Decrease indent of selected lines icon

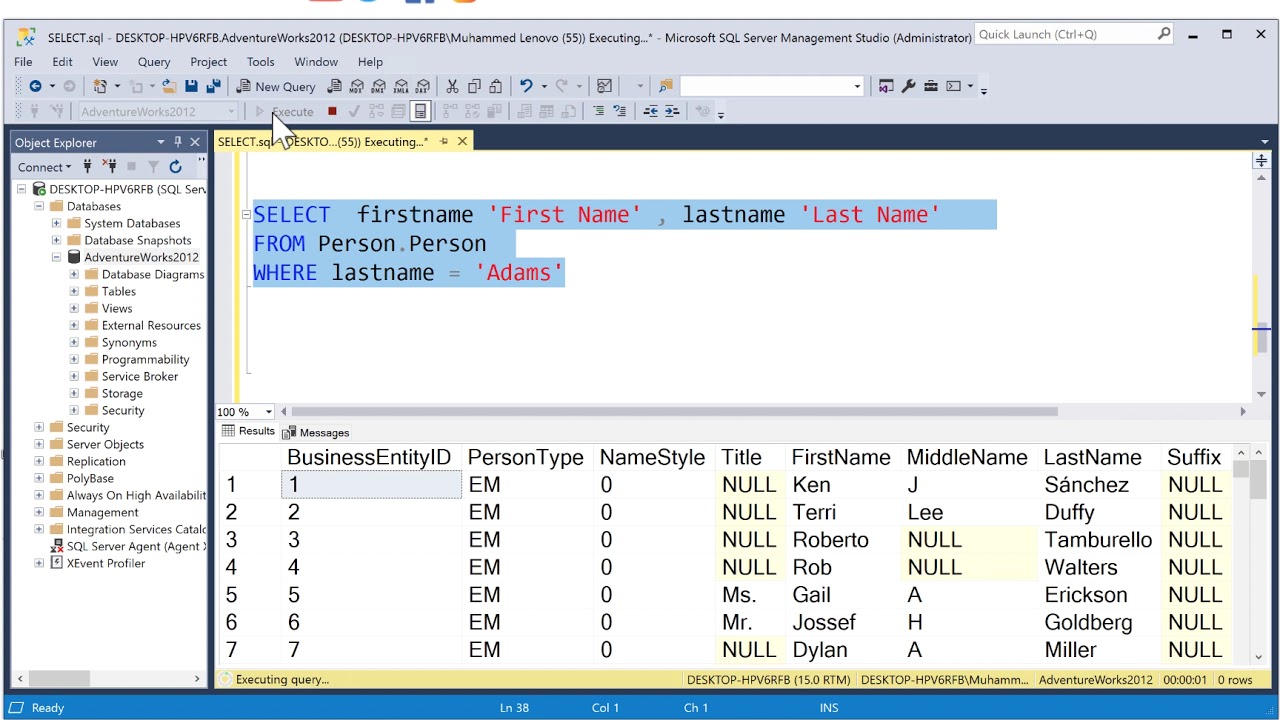(650, 111)
